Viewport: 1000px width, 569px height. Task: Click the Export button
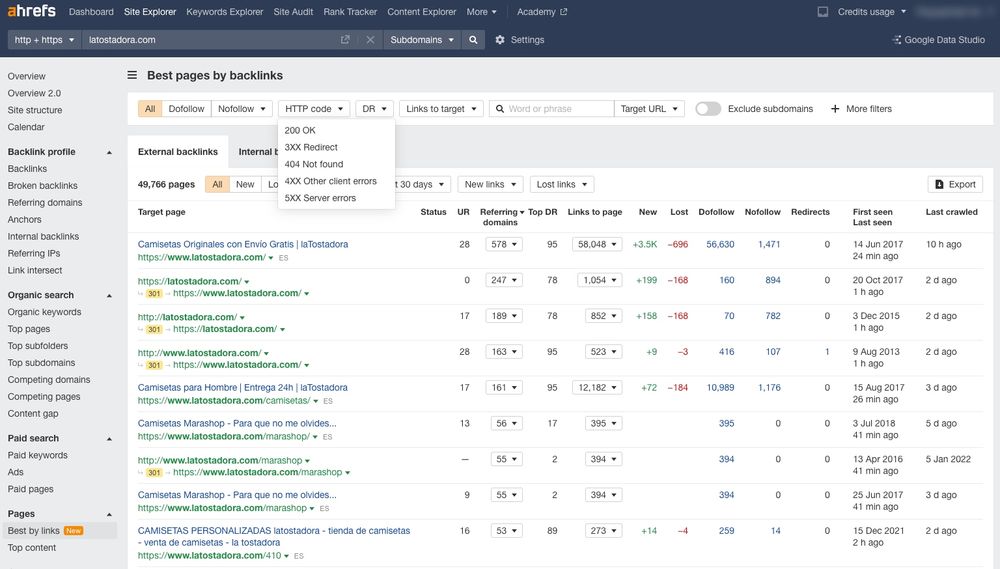tap(955, 184)
